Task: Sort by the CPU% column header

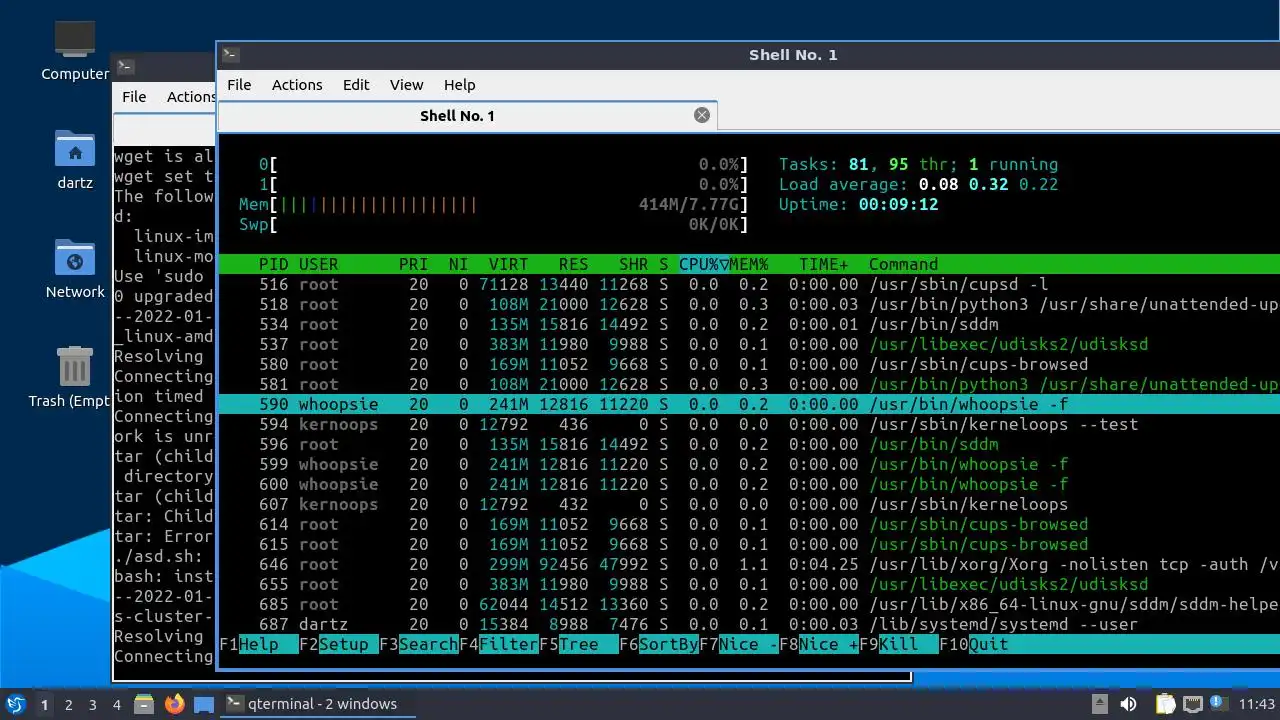Action: [x=704, y=264]
